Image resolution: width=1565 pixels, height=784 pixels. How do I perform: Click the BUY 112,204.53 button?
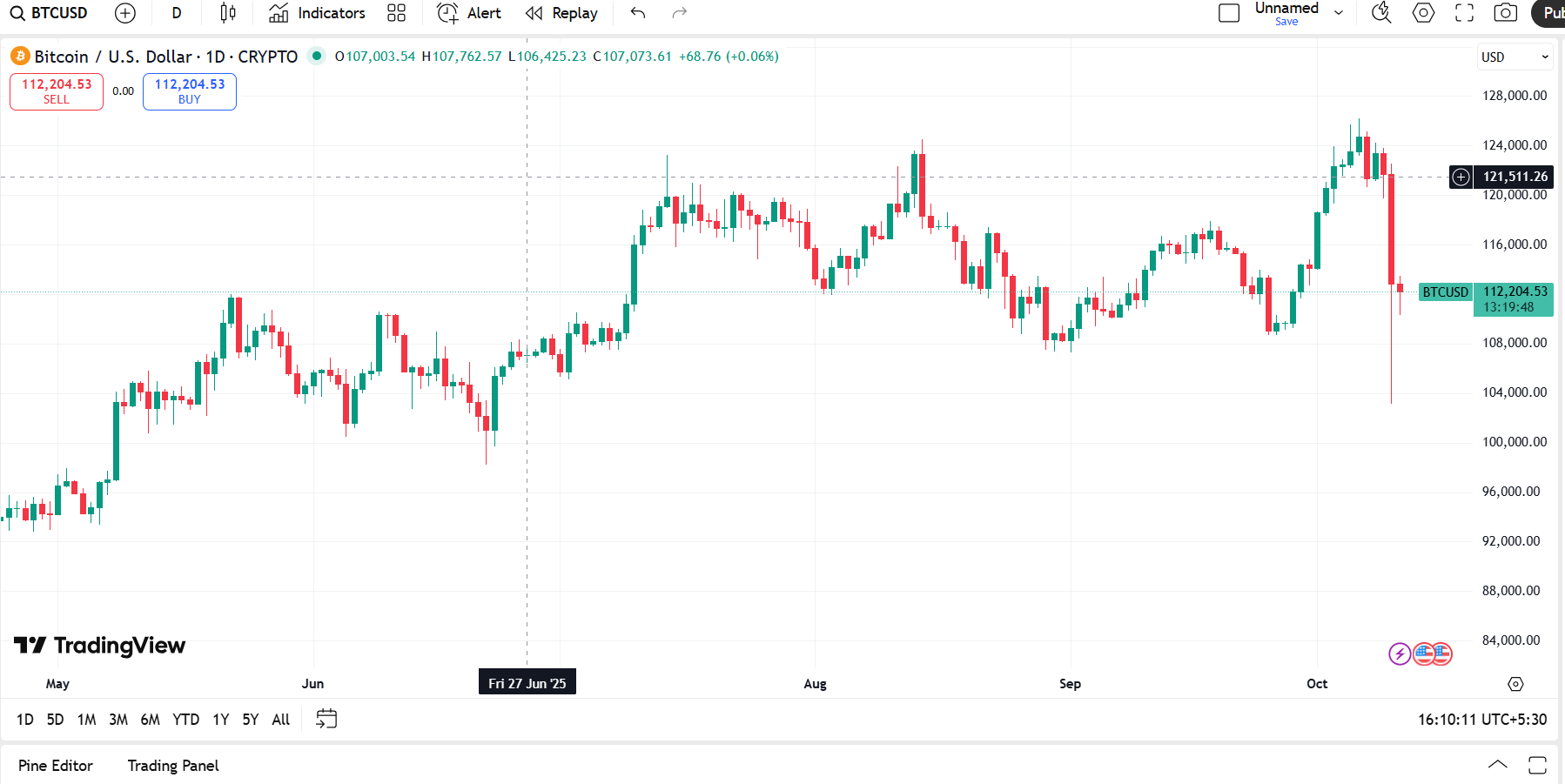190,91
